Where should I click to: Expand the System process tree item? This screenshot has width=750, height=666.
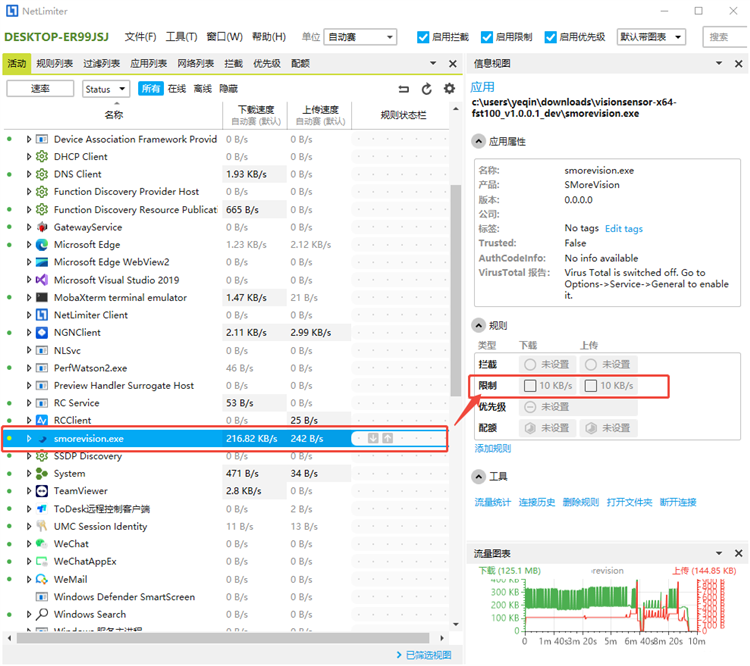pos(29,473)
